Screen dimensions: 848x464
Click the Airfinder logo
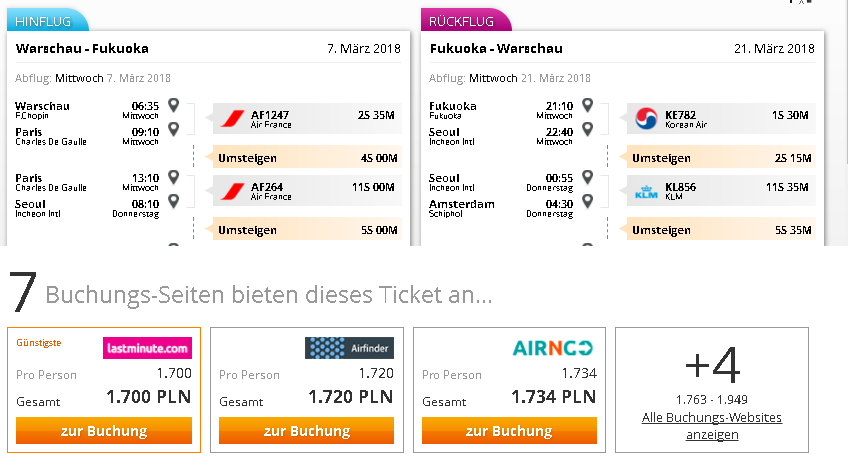point(349,348)
